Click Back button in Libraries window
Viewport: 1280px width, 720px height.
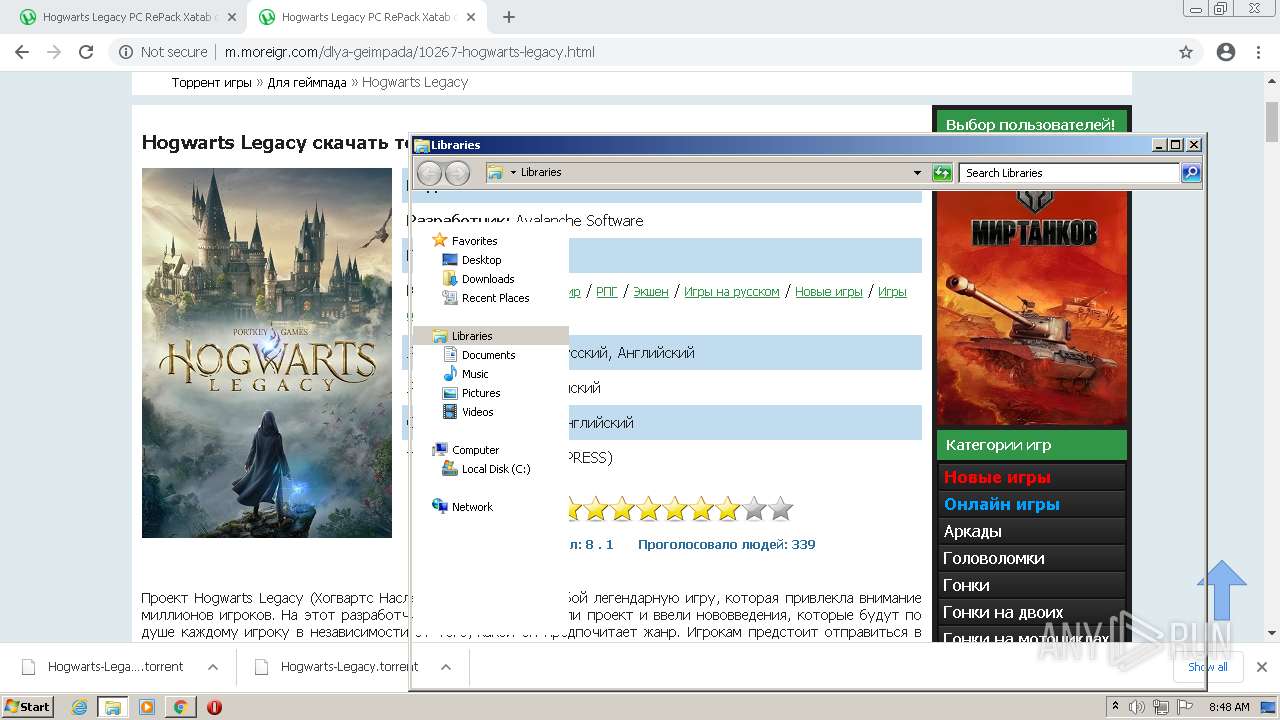coord(429,173)
